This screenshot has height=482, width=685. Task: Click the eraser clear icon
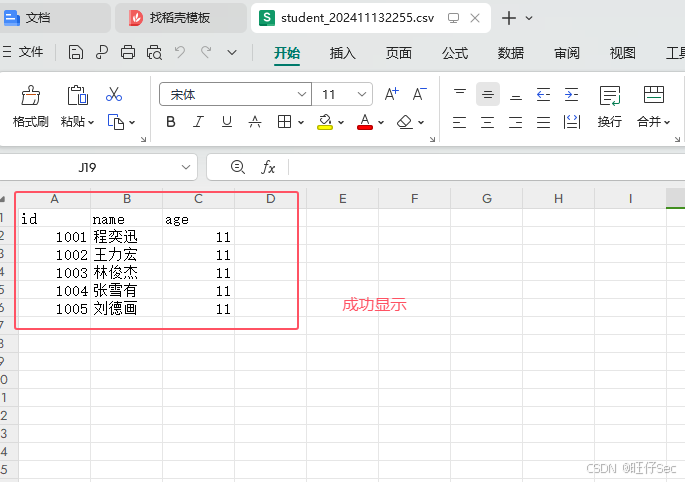click(405, 122)
